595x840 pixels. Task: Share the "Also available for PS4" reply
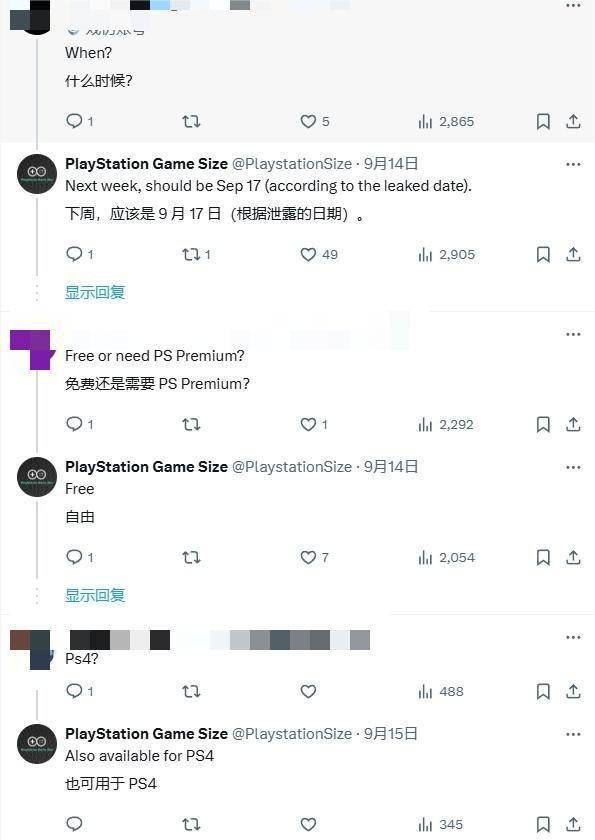[573, 824]
